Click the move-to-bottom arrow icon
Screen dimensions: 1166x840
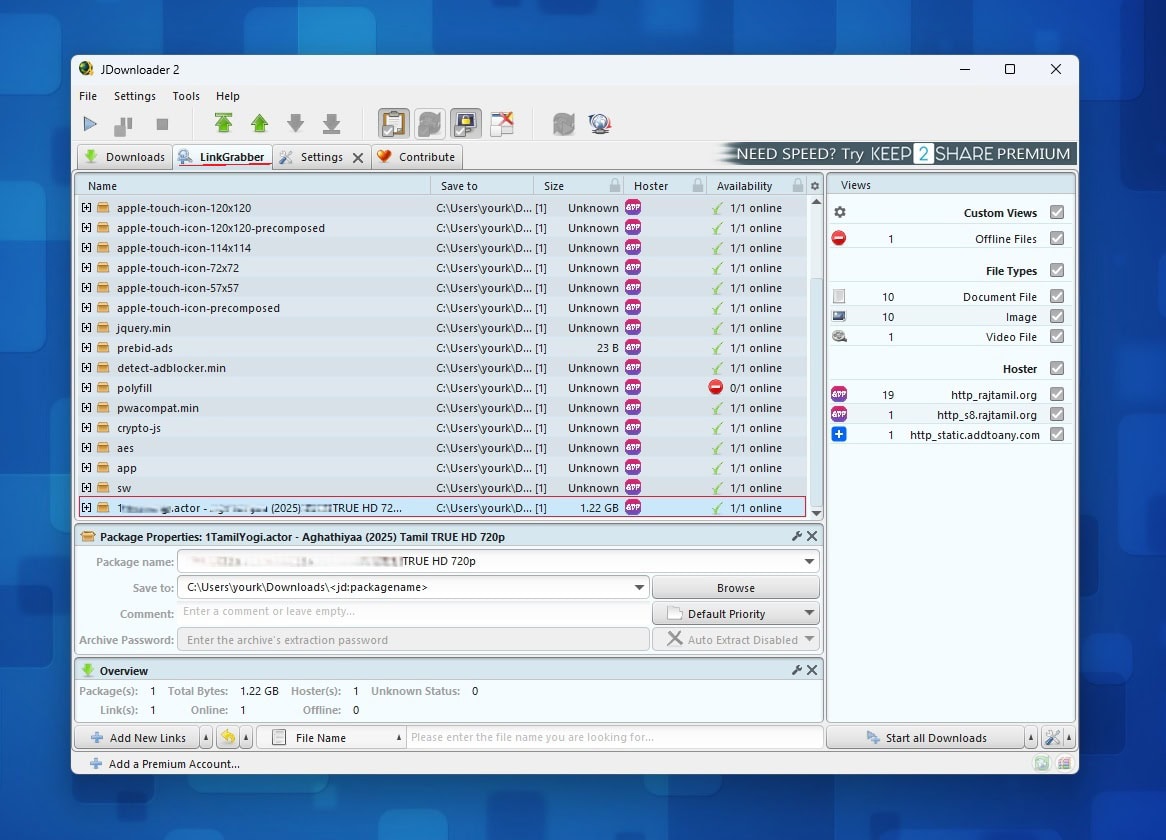click(332, 123)
